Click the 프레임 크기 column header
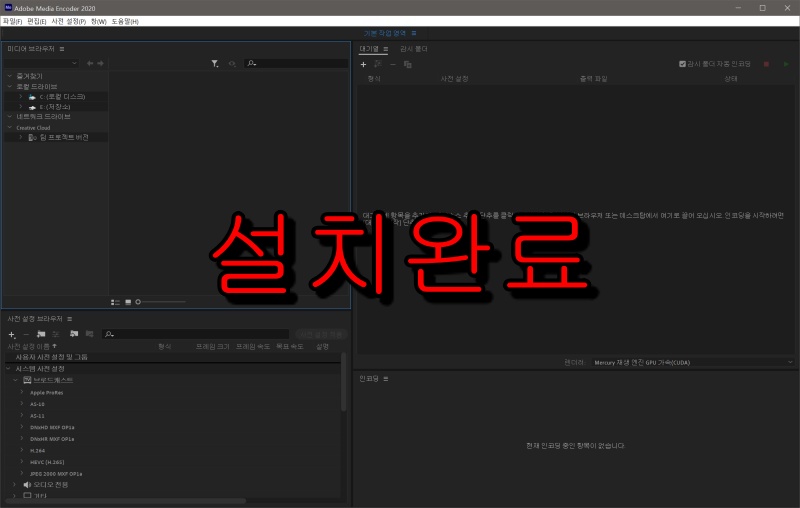The image size is (800, 508). [x=213, y=346]
